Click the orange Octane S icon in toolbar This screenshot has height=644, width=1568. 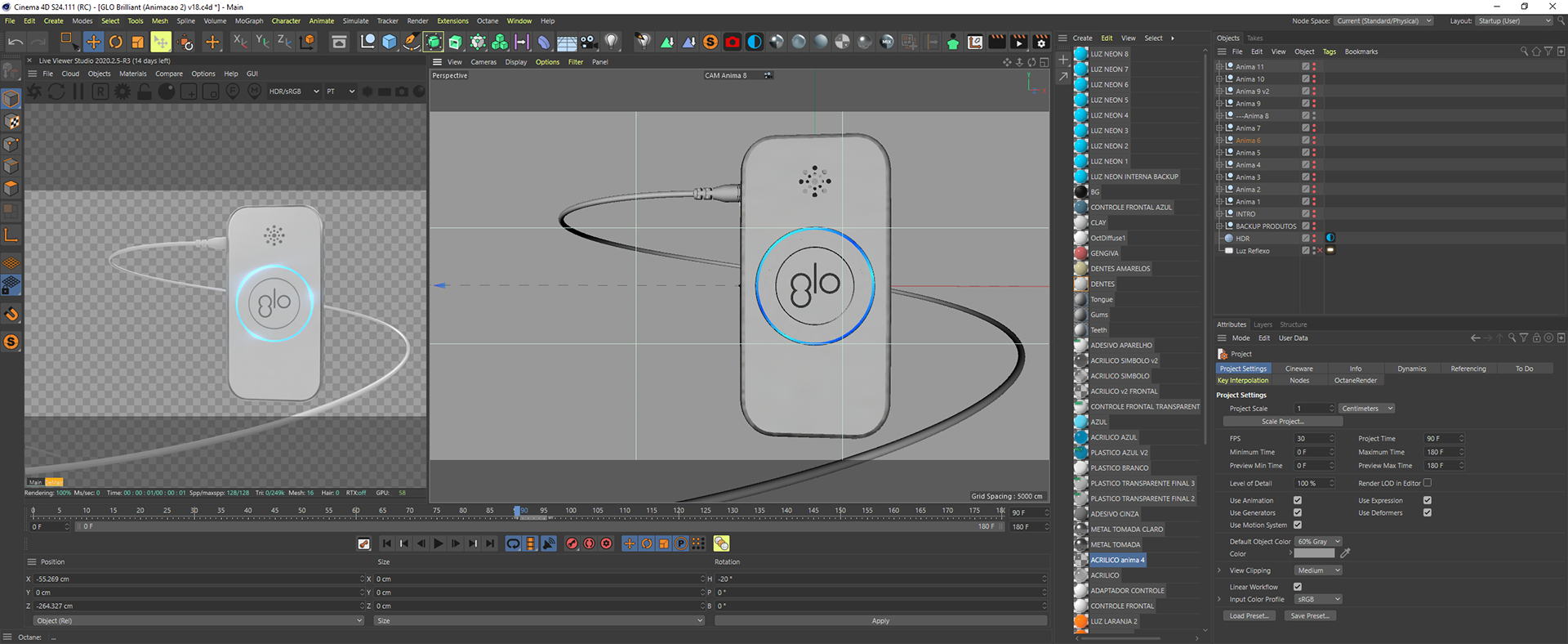click(x=710, y=42)
